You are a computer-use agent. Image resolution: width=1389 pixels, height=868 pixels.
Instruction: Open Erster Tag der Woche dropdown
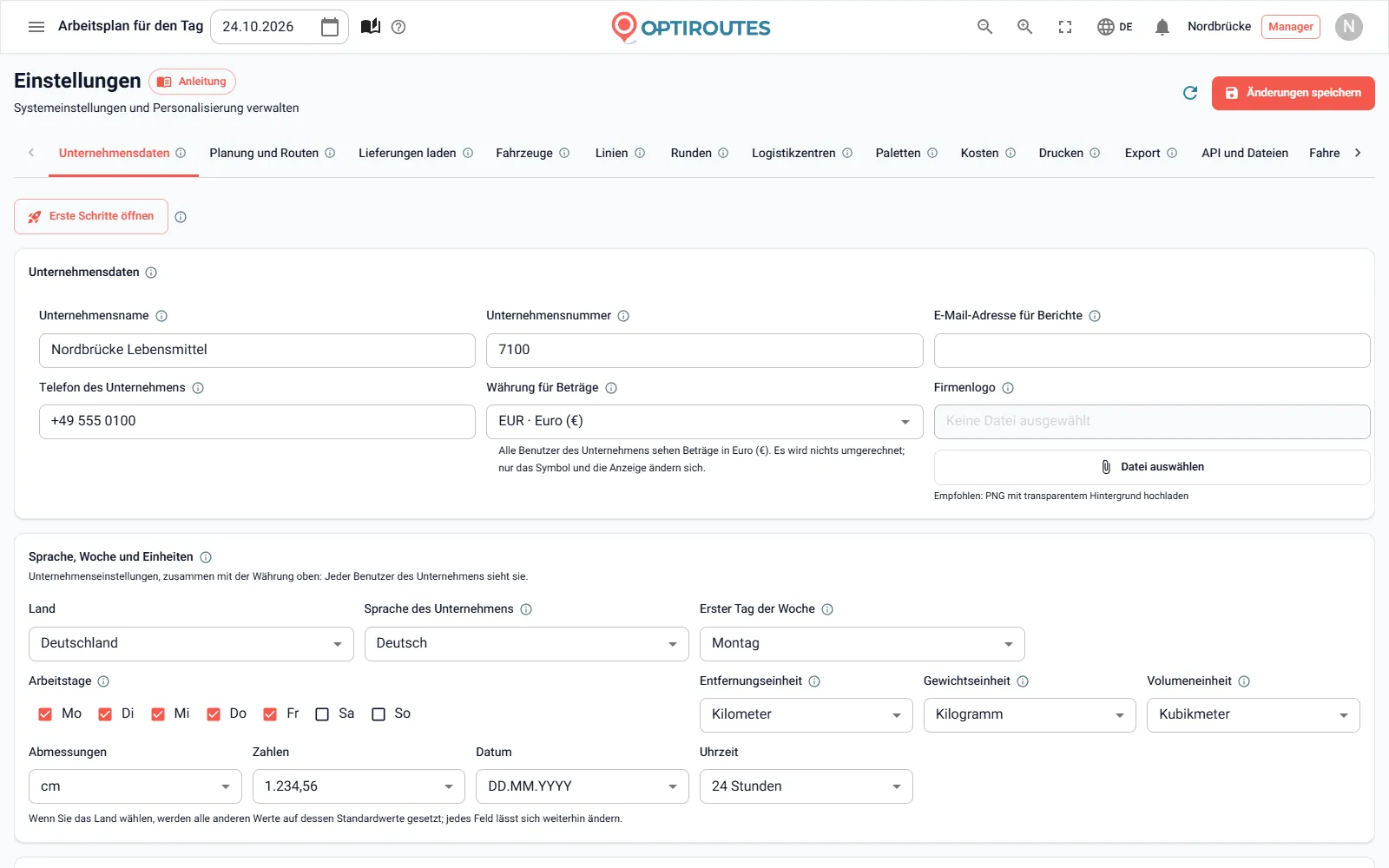click(862, 644)
